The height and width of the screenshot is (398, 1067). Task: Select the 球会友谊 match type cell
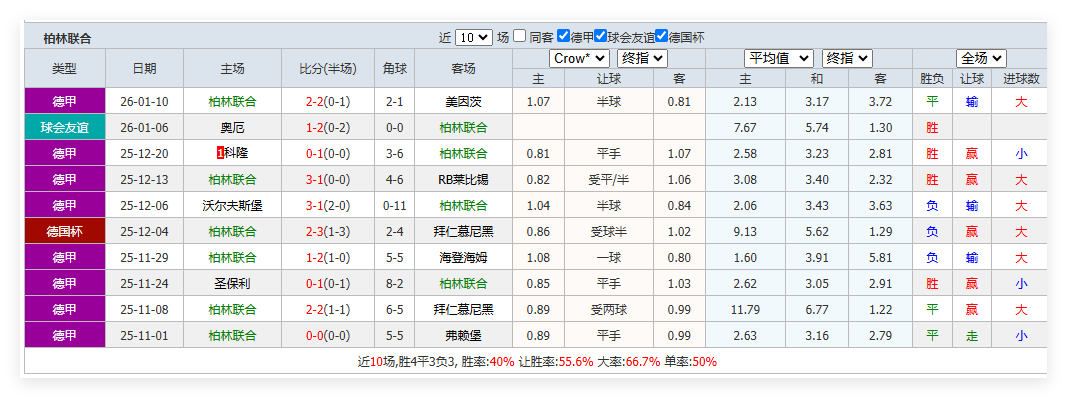coord(65,127)
